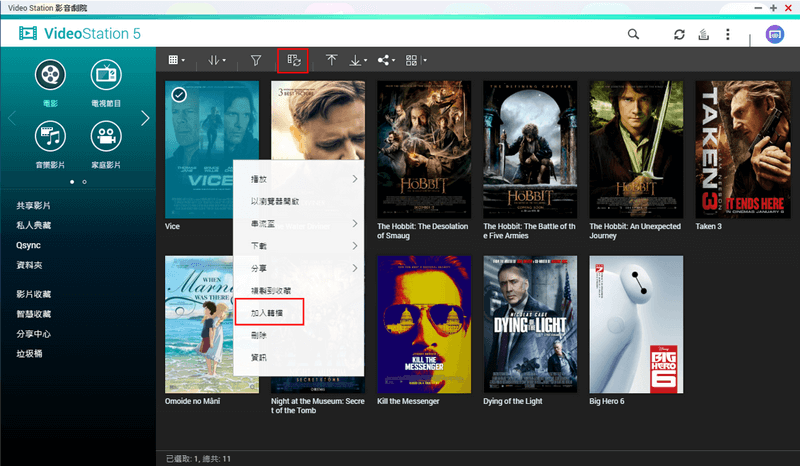Open the background tasks icon in header
Viewport: 800px width, 466px height.
coord(704,34)
